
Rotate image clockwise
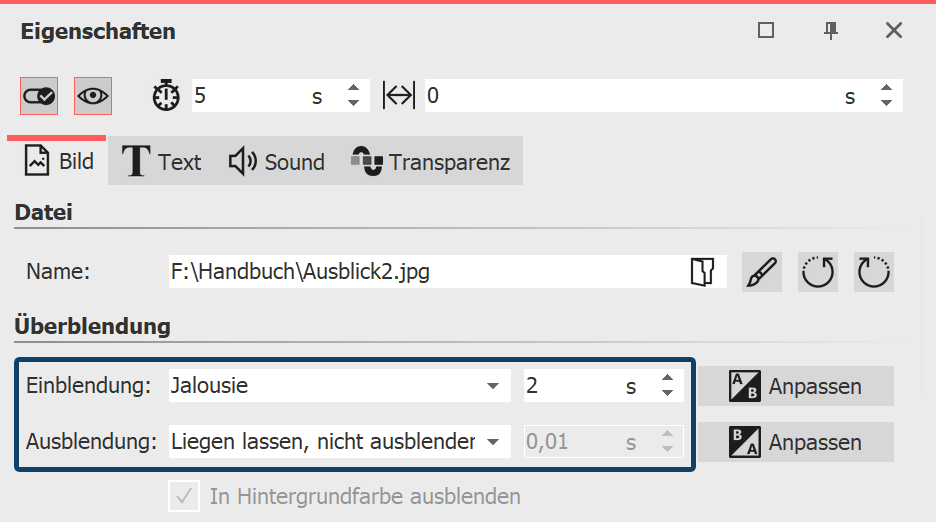[x=874, y=271]
